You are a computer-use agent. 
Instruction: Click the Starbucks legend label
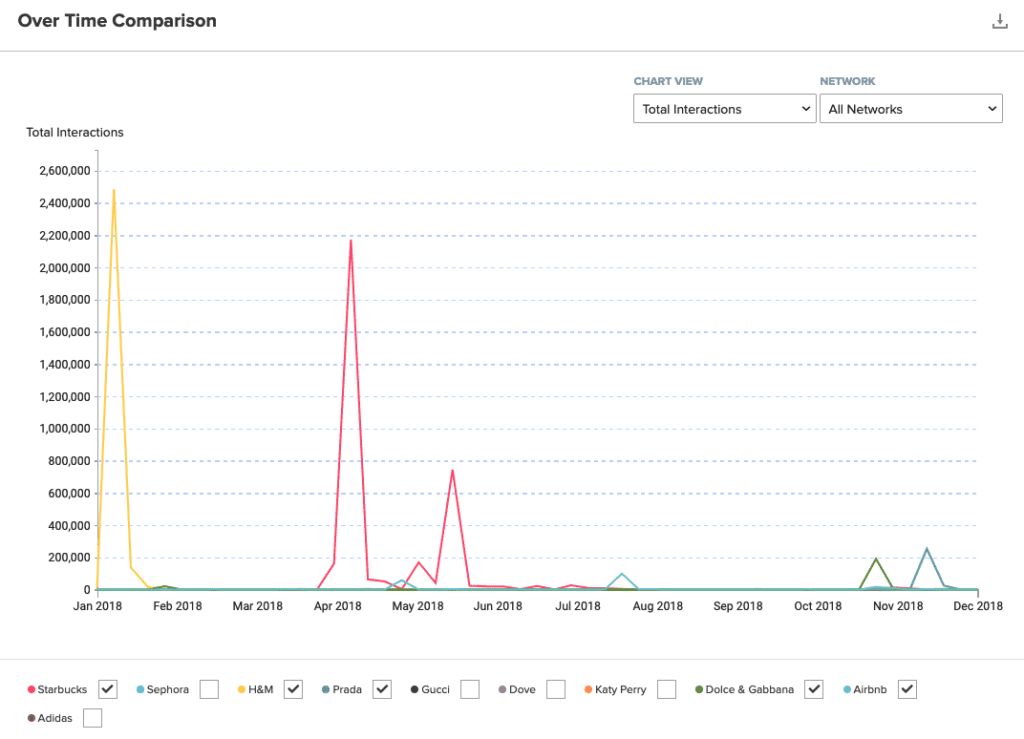tap(63, 689)
